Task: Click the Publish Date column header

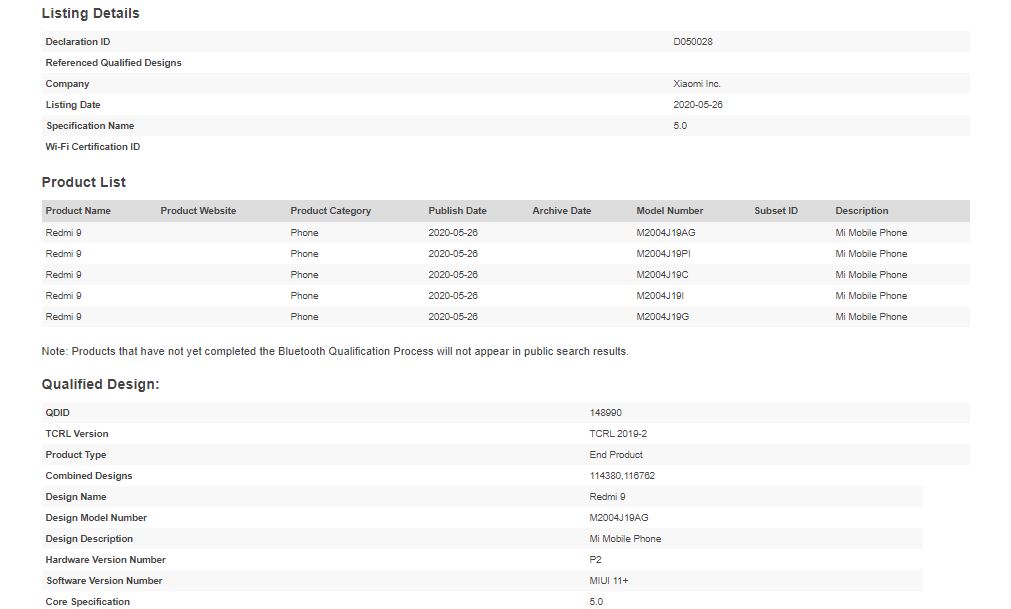Action: 457,211
